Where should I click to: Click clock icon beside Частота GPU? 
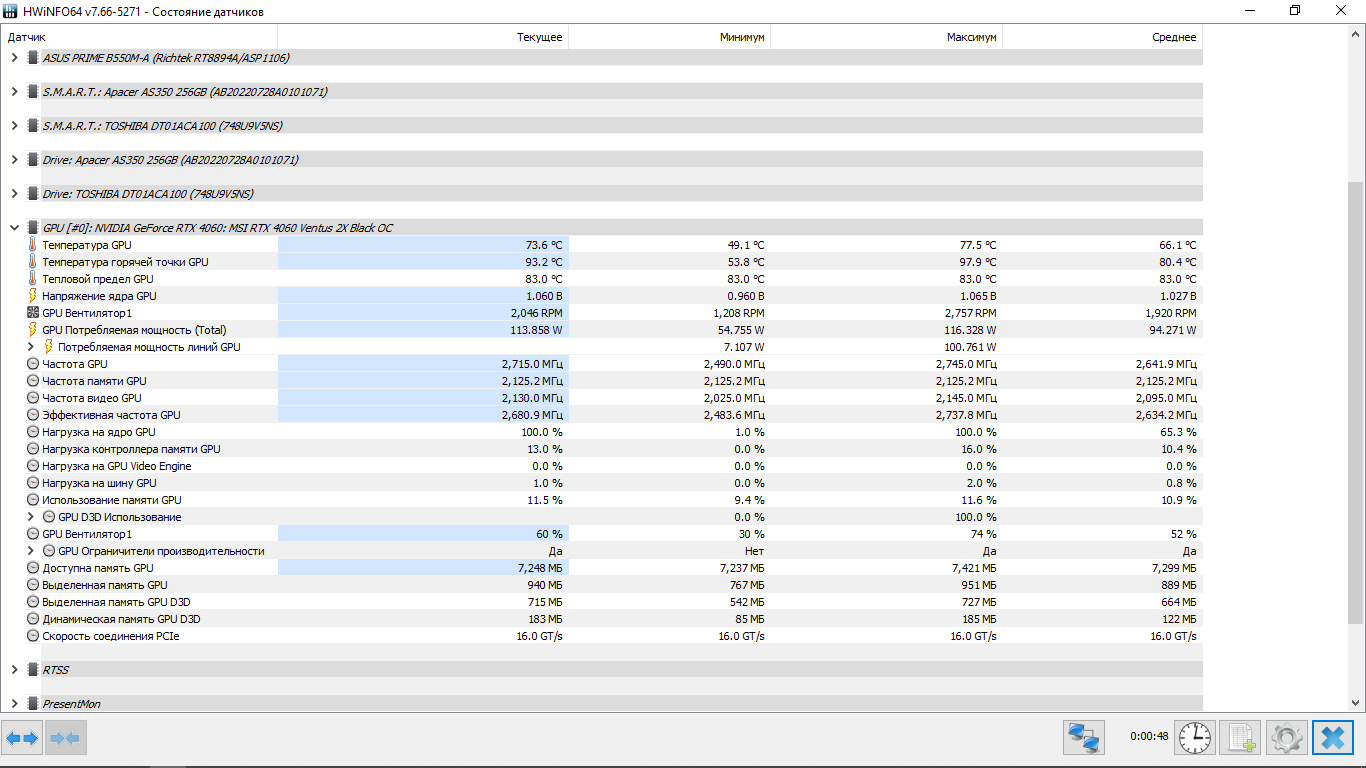click(32, 364)
